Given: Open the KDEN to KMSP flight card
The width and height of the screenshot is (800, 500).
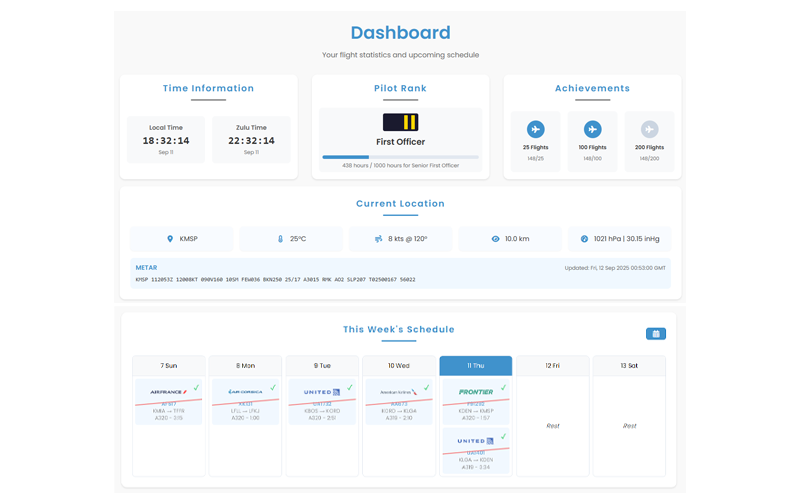Looking at the screenshot, I should click(476, 402).
